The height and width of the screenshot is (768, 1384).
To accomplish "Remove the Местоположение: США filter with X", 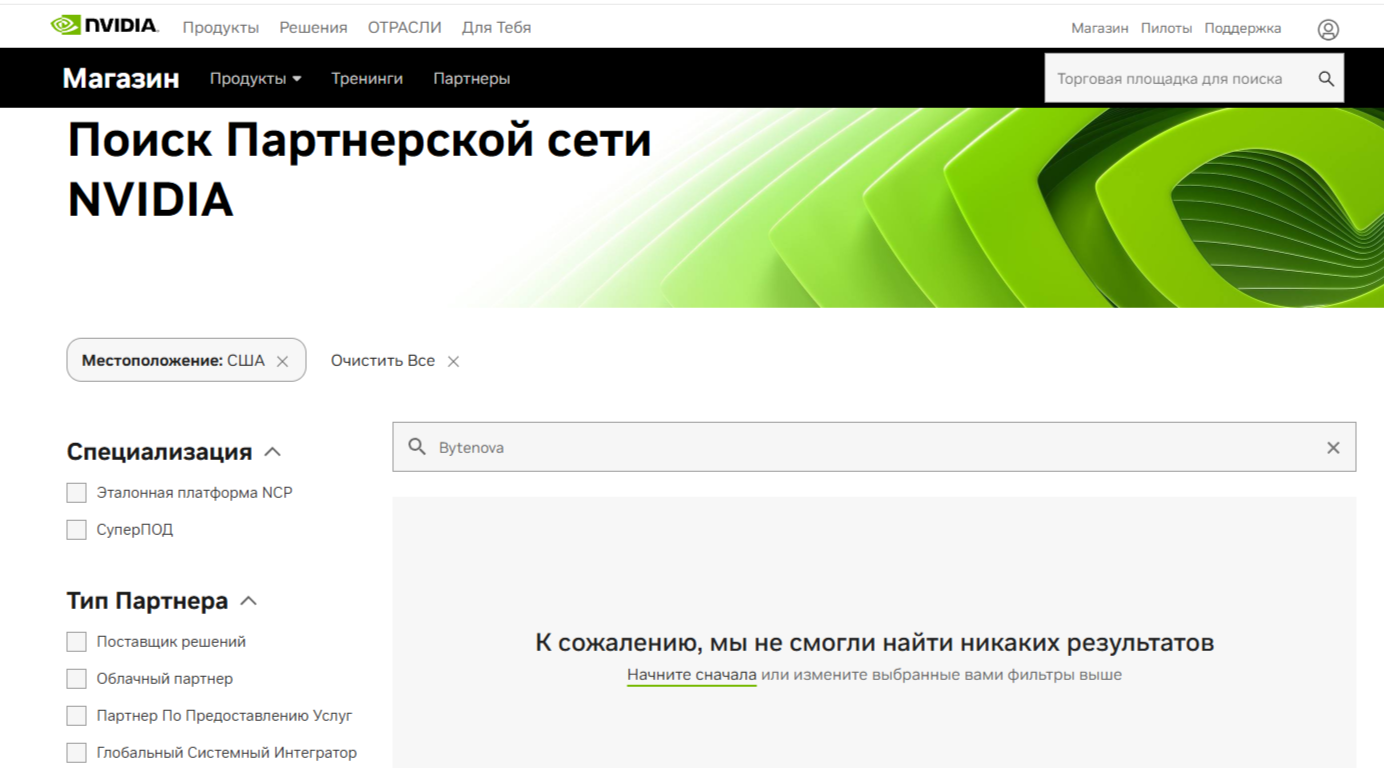I will (282, 361).
